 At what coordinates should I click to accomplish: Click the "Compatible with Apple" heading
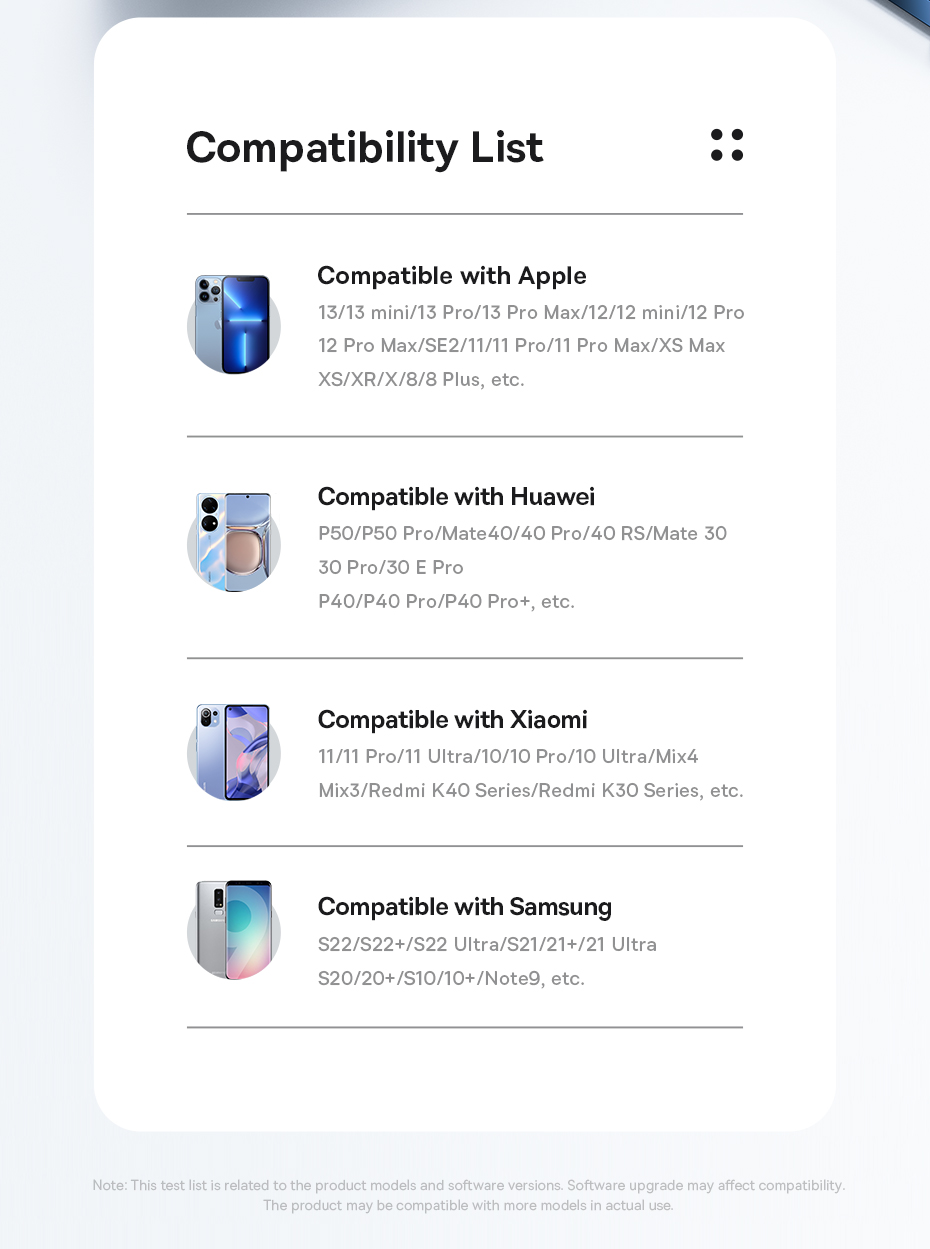[452, 276]
